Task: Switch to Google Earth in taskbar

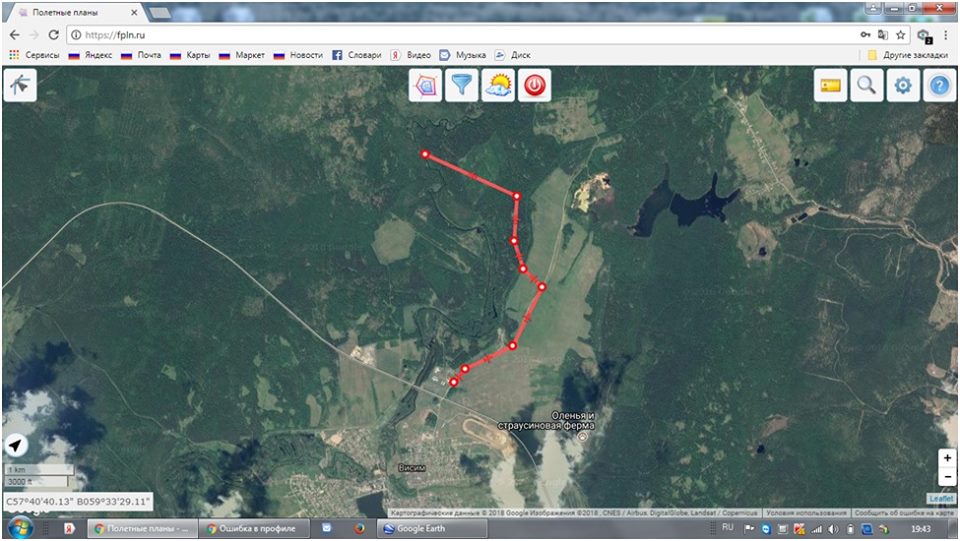Action: tap(420, 528)
